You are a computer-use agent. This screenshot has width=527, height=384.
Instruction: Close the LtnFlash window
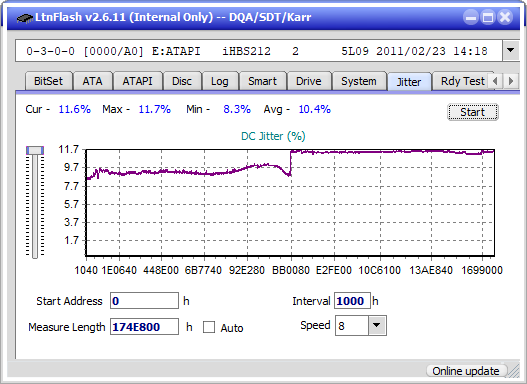point(505,17)
